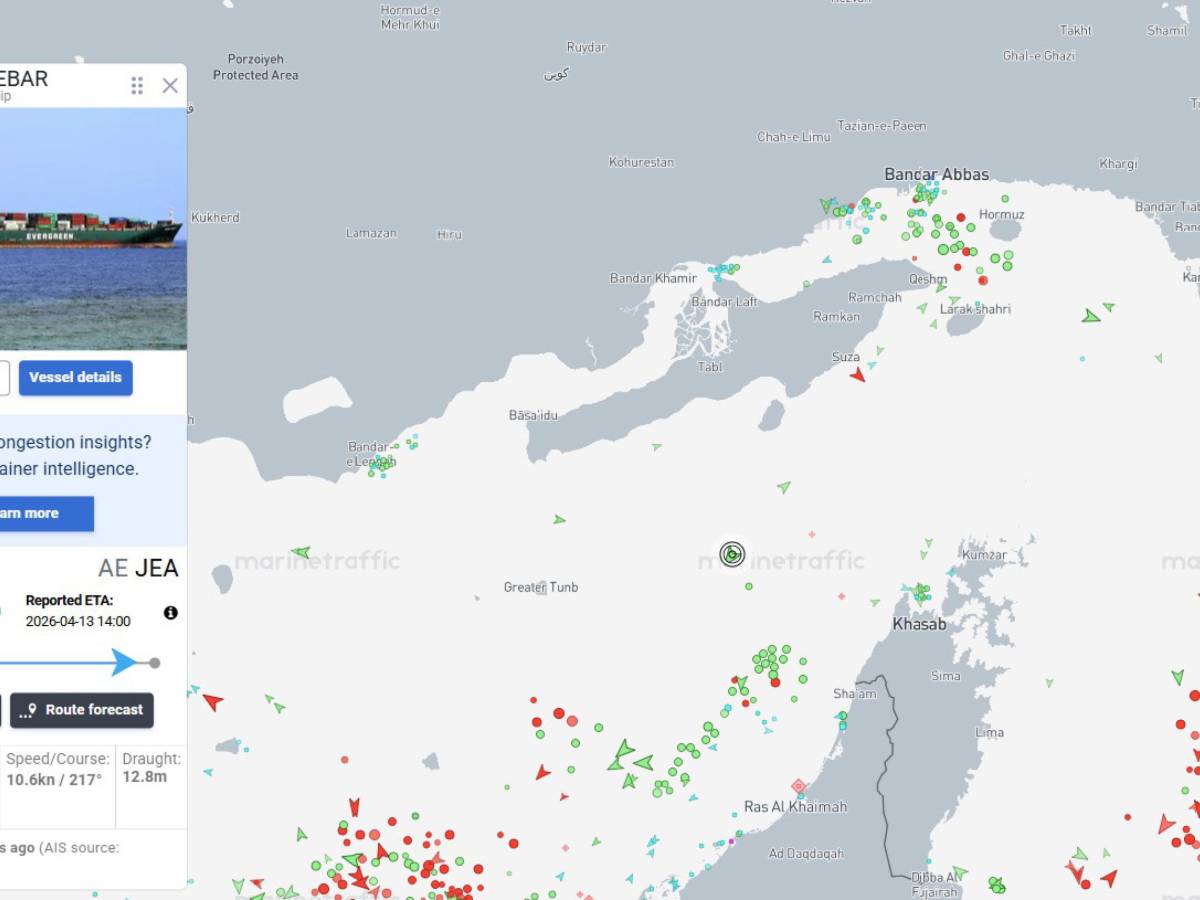Click green vessel arrow northeast of circled vessel

click(x=784, y=487)
